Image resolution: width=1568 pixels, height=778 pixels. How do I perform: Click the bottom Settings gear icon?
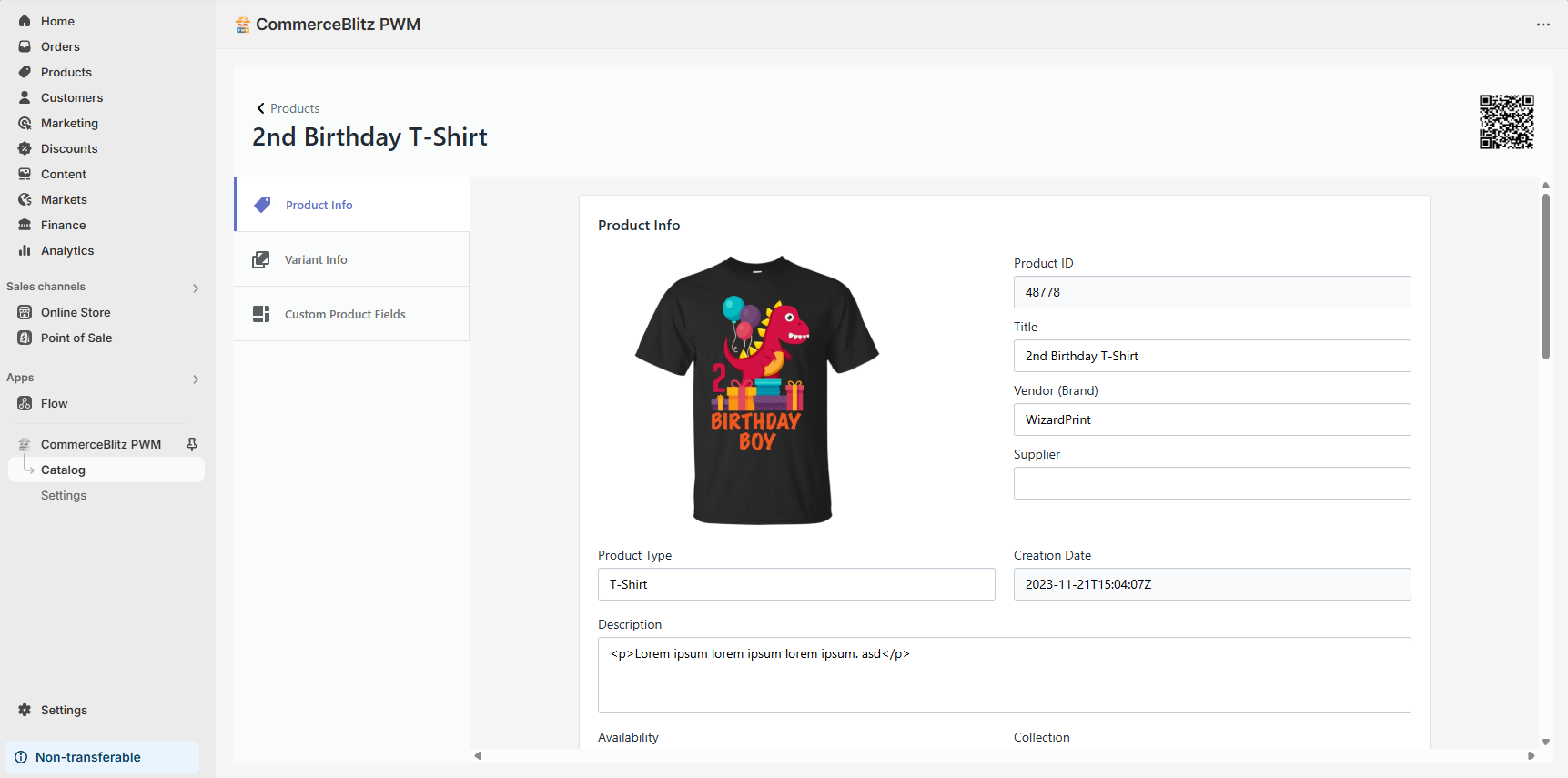[25, 710]
